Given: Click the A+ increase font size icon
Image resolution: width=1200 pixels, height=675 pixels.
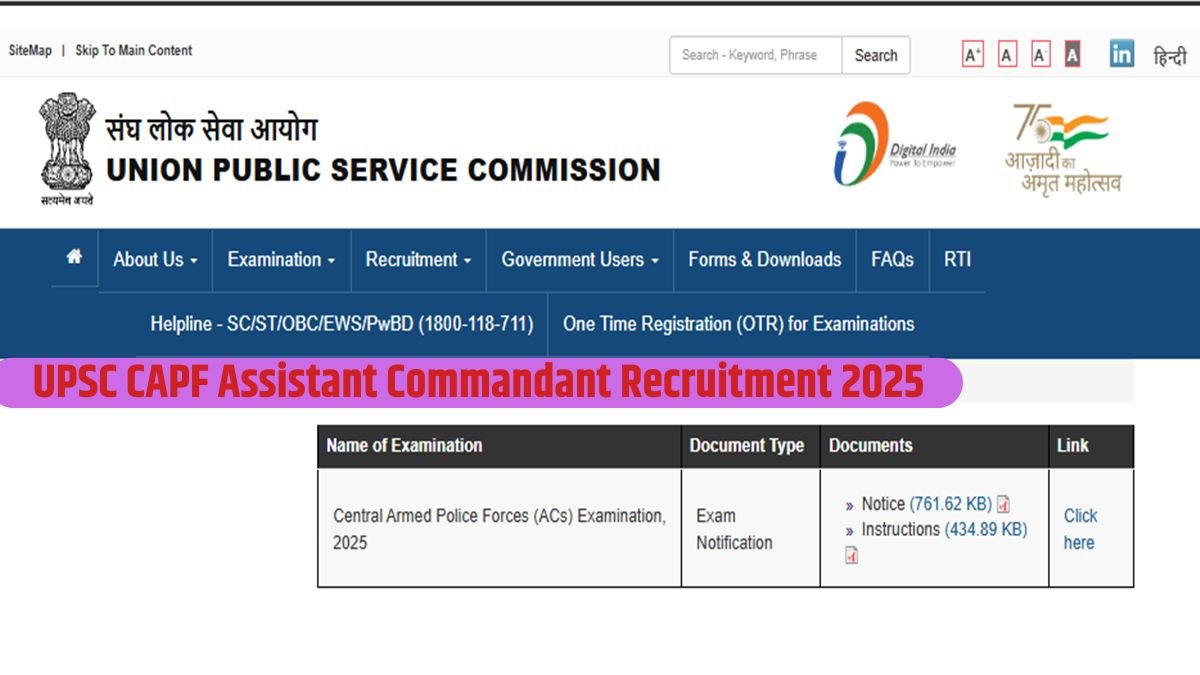Looking at the screenshot, I should 971,53.
